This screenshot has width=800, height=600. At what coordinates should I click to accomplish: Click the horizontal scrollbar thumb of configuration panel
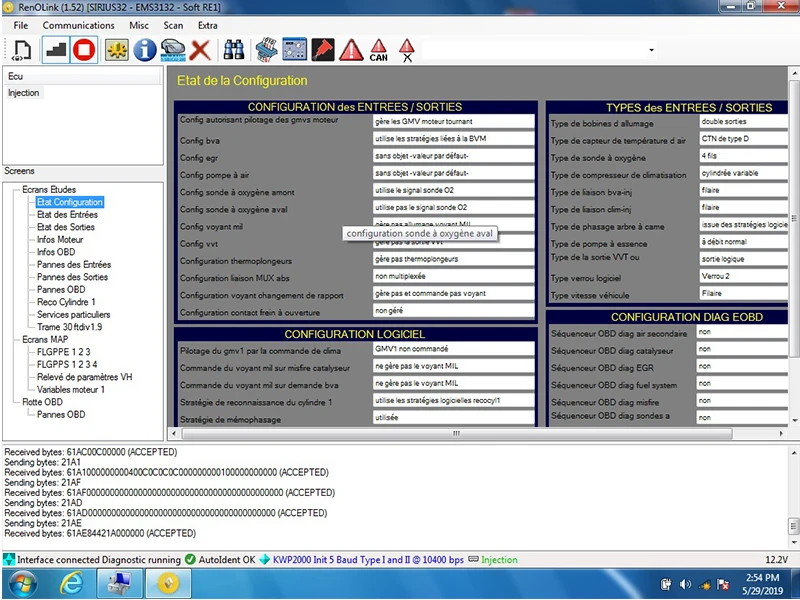pos(457,434)
